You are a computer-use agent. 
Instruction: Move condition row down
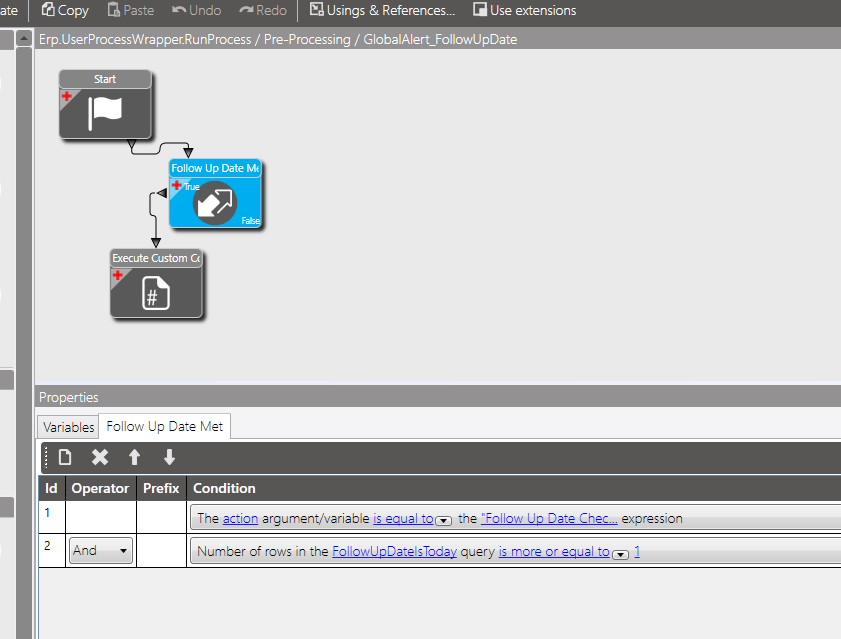click(x=169, y=457)
